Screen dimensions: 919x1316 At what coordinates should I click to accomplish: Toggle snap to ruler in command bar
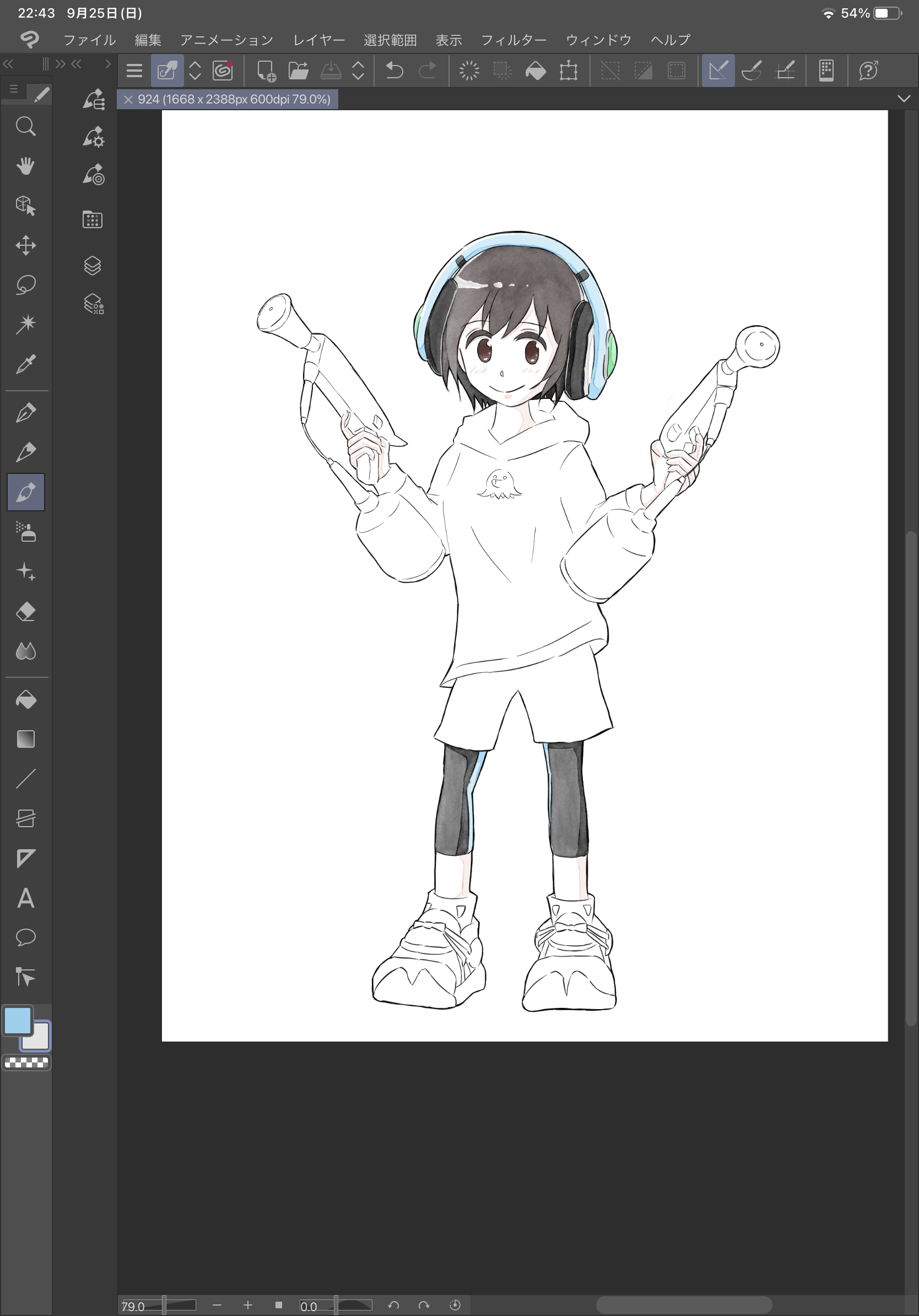click(x=718, y=71)
